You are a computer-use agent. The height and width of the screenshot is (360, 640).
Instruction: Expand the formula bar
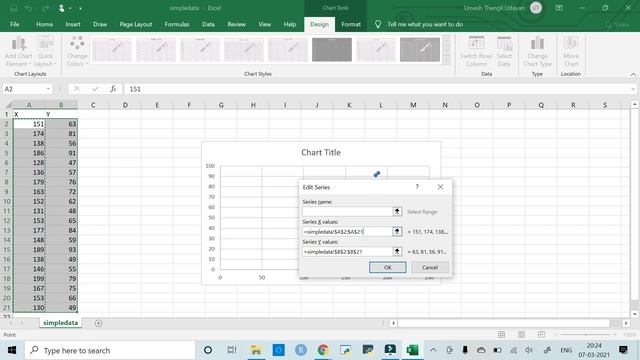tap(633, 89)
